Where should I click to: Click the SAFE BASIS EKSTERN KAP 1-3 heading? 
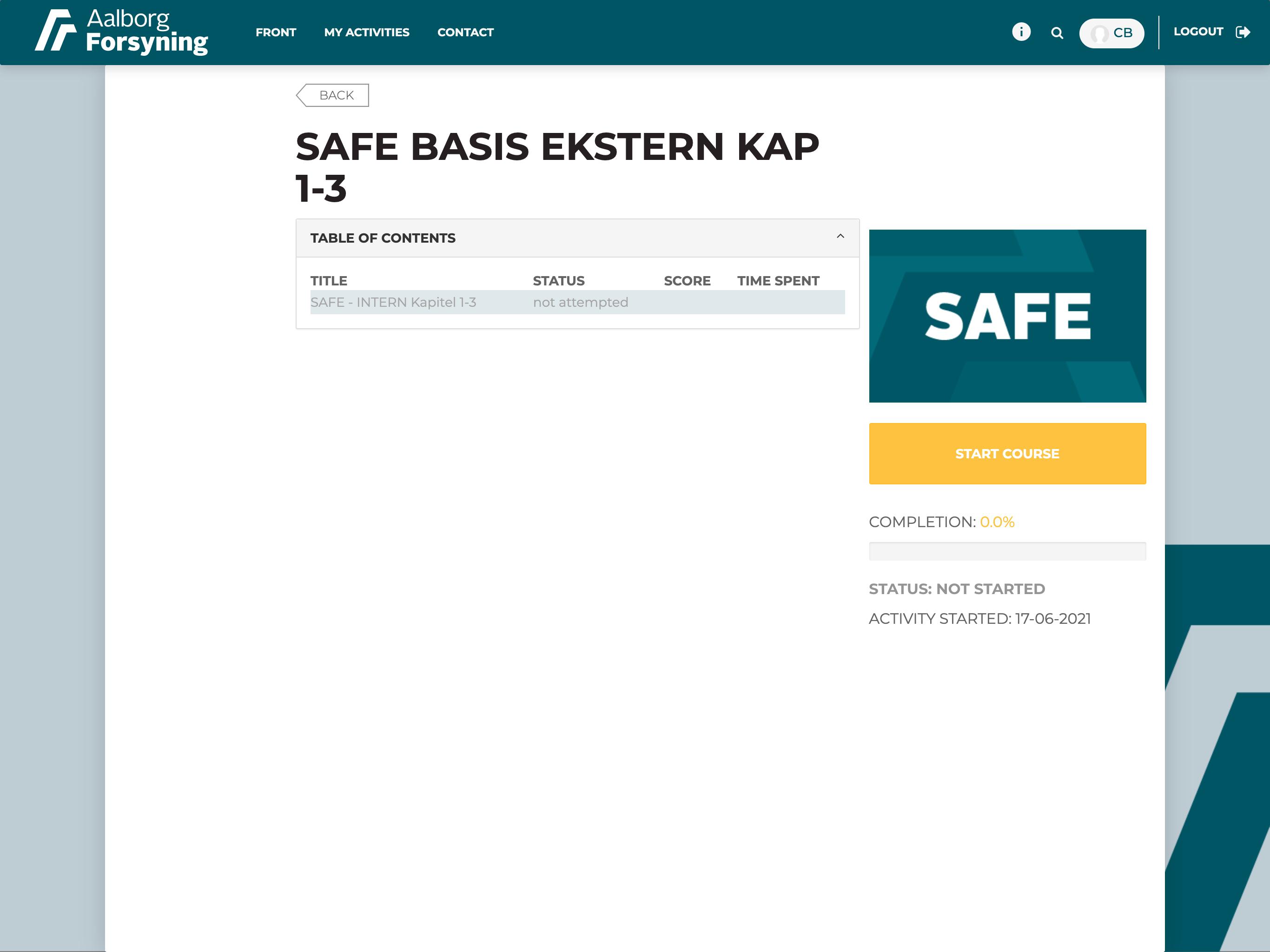click(x=557, y=166)
